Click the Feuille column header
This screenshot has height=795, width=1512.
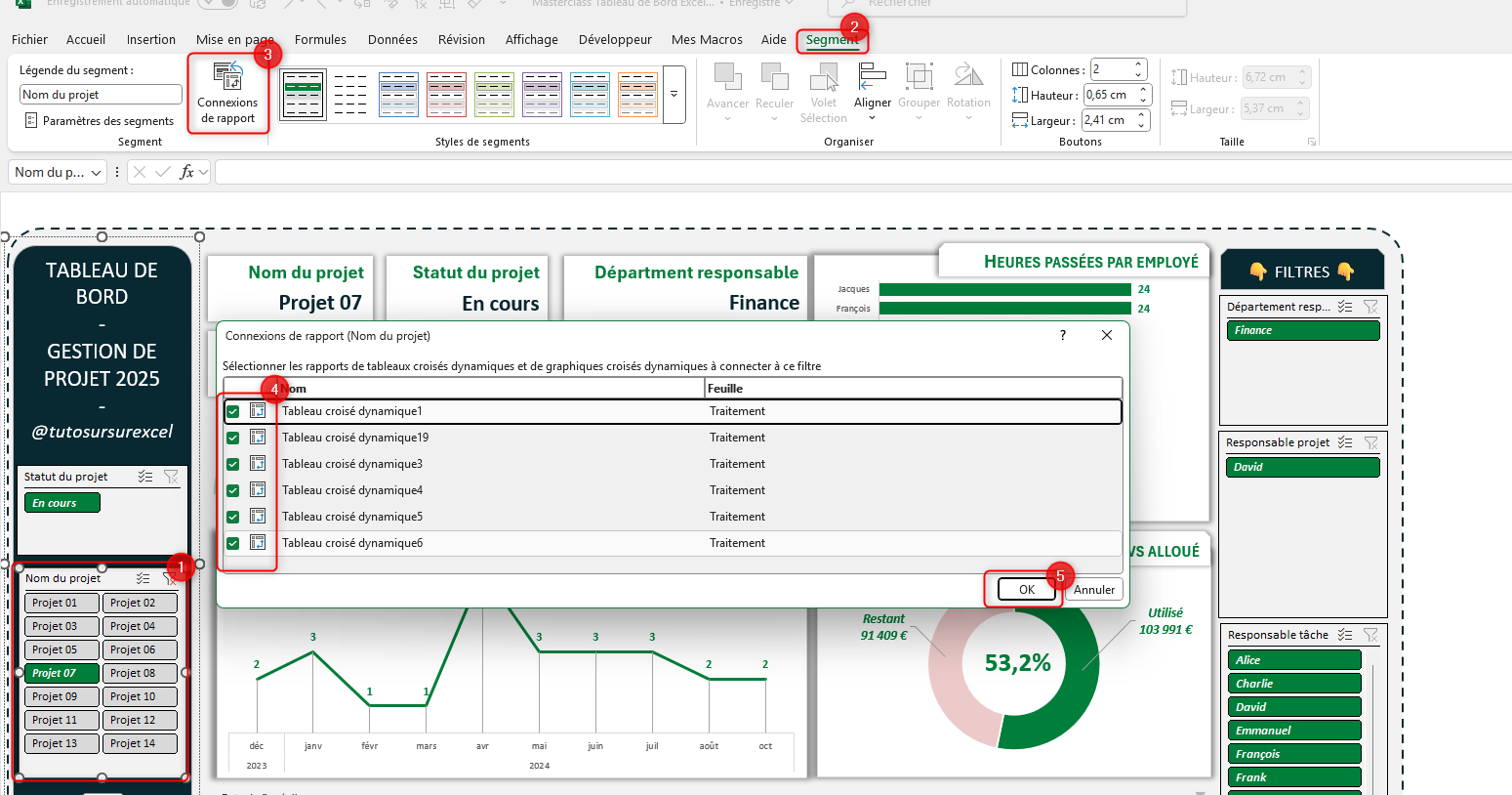(x=914, y=389)
